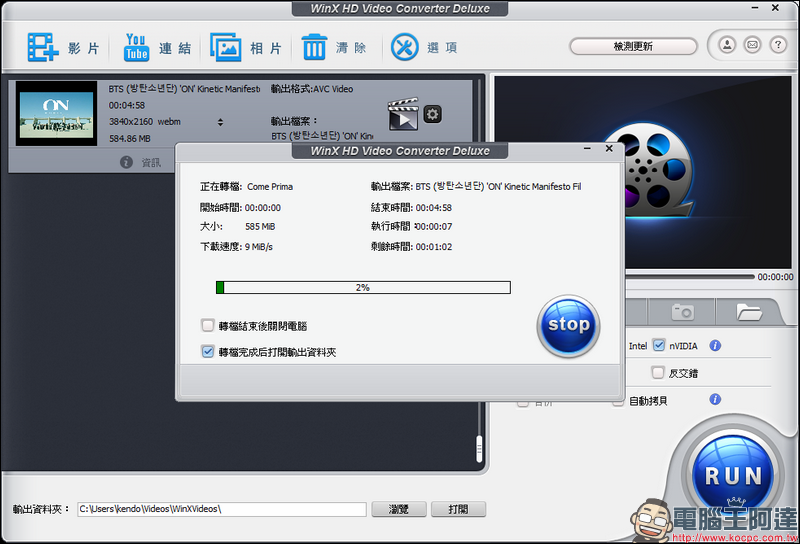Click the 打開 open folder button

coord(458,509)
